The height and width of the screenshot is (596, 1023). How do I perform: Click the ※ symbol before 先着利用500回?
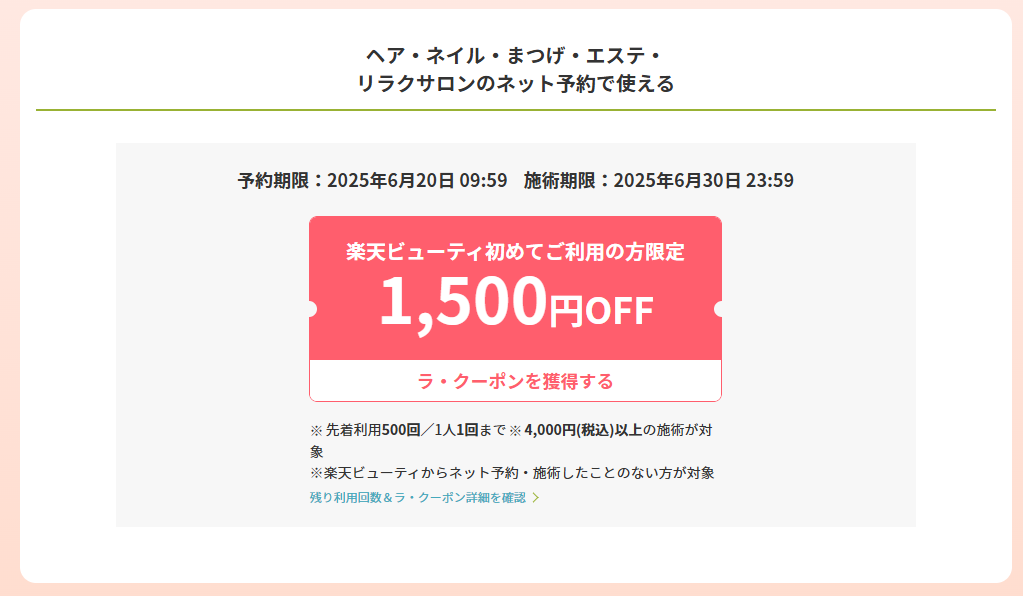pos(316,430)
